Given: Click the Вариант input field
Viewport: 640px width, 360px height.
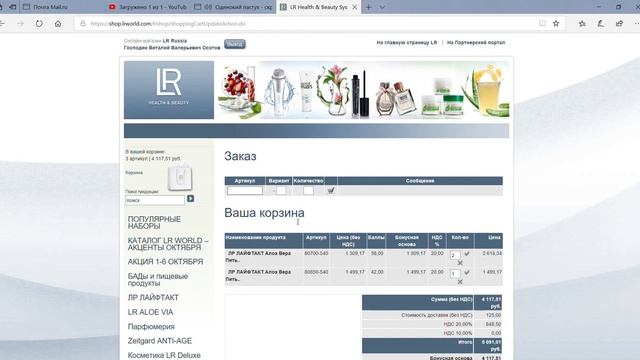Looking at the screenshot, I should coord(281,191).
